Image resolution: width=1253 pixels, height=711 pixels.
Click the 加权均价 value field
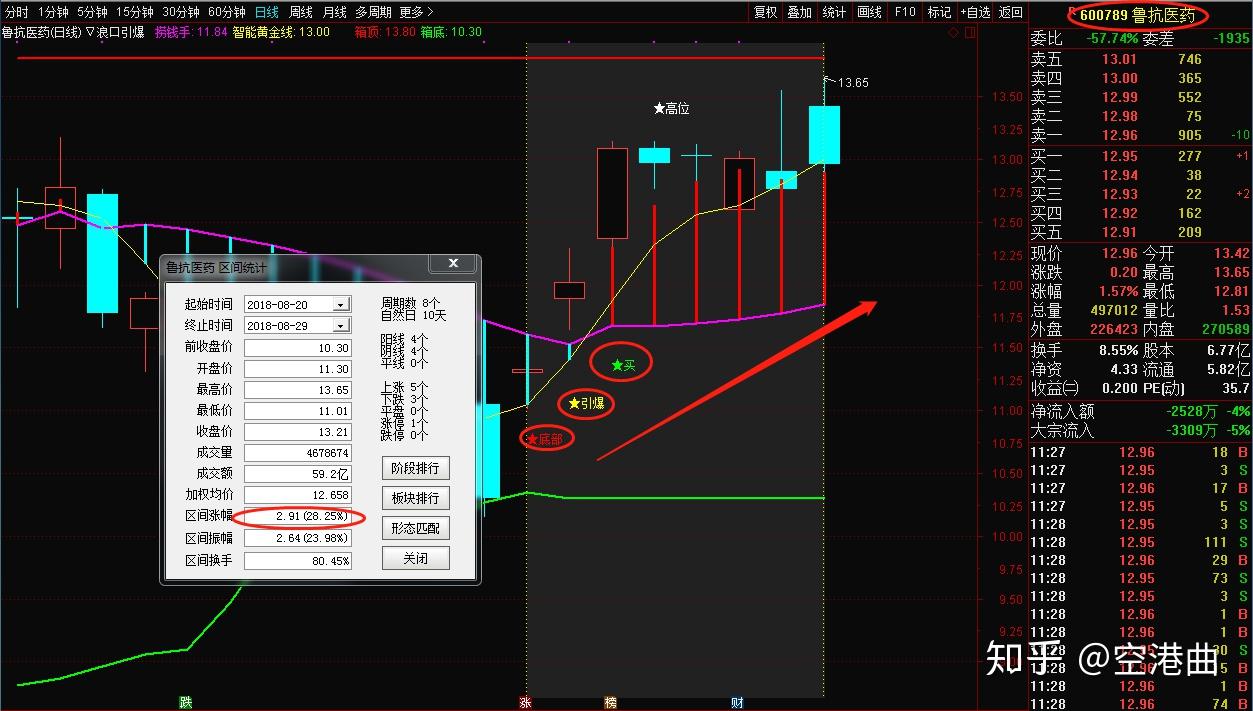point(298,495)
